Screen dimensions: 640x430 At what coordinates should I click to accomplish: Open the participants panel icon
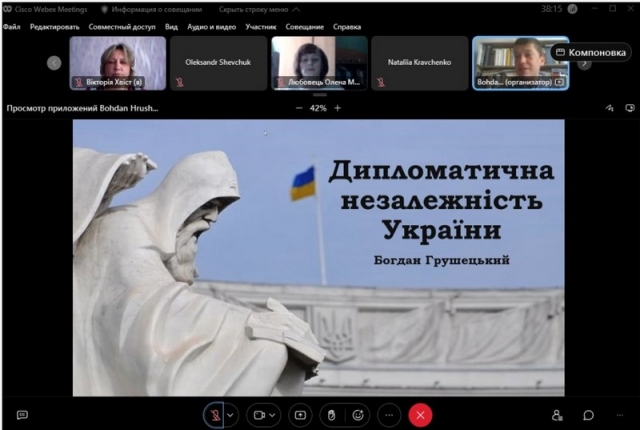coord(558,415)
